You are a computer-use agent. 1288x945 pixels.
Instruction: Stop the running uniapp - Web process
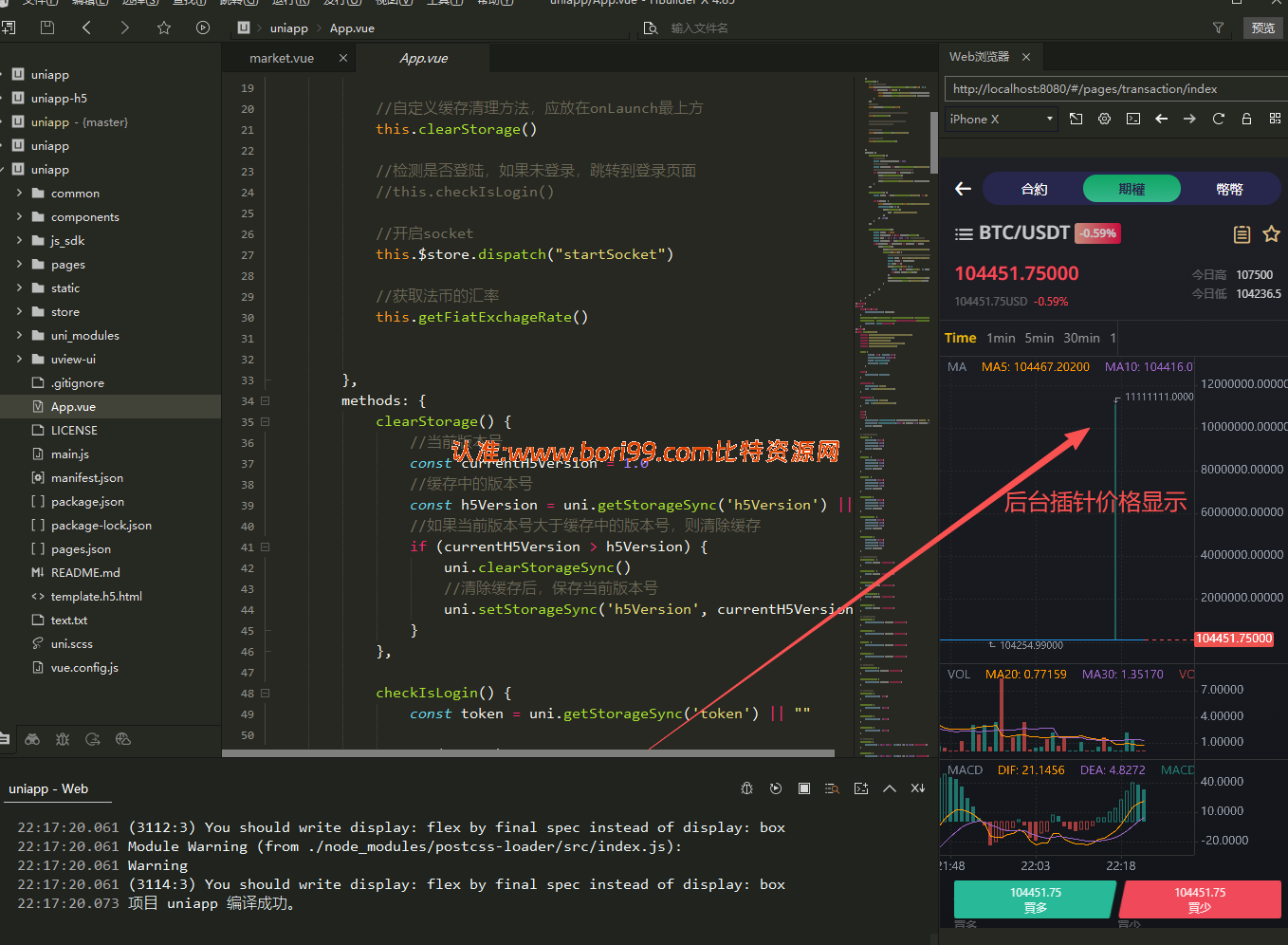[804, 788]
